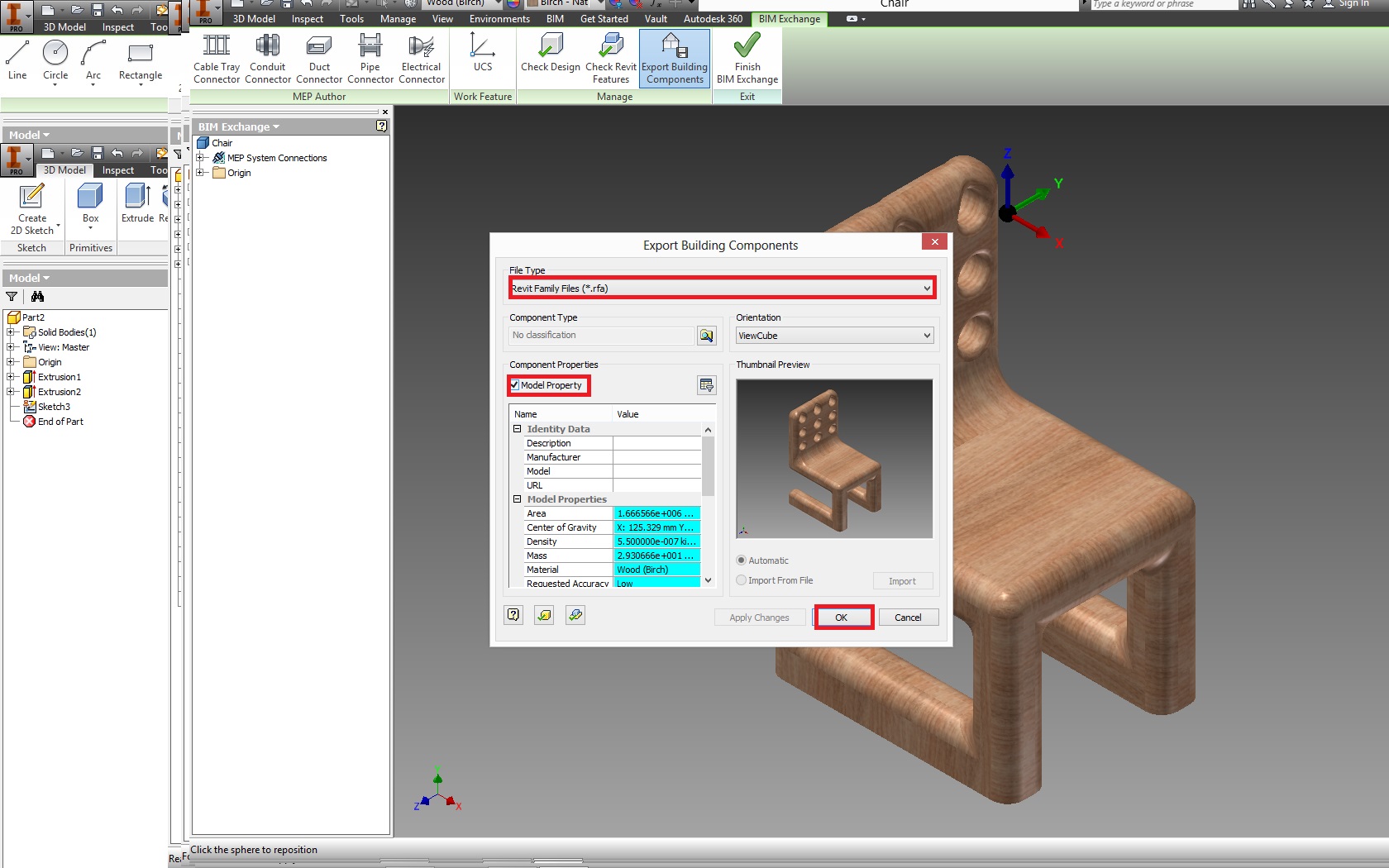Select the Line sketch tool
This screenshot has height=868, width=1389.
pyautogui.click(x=17, y=60)
